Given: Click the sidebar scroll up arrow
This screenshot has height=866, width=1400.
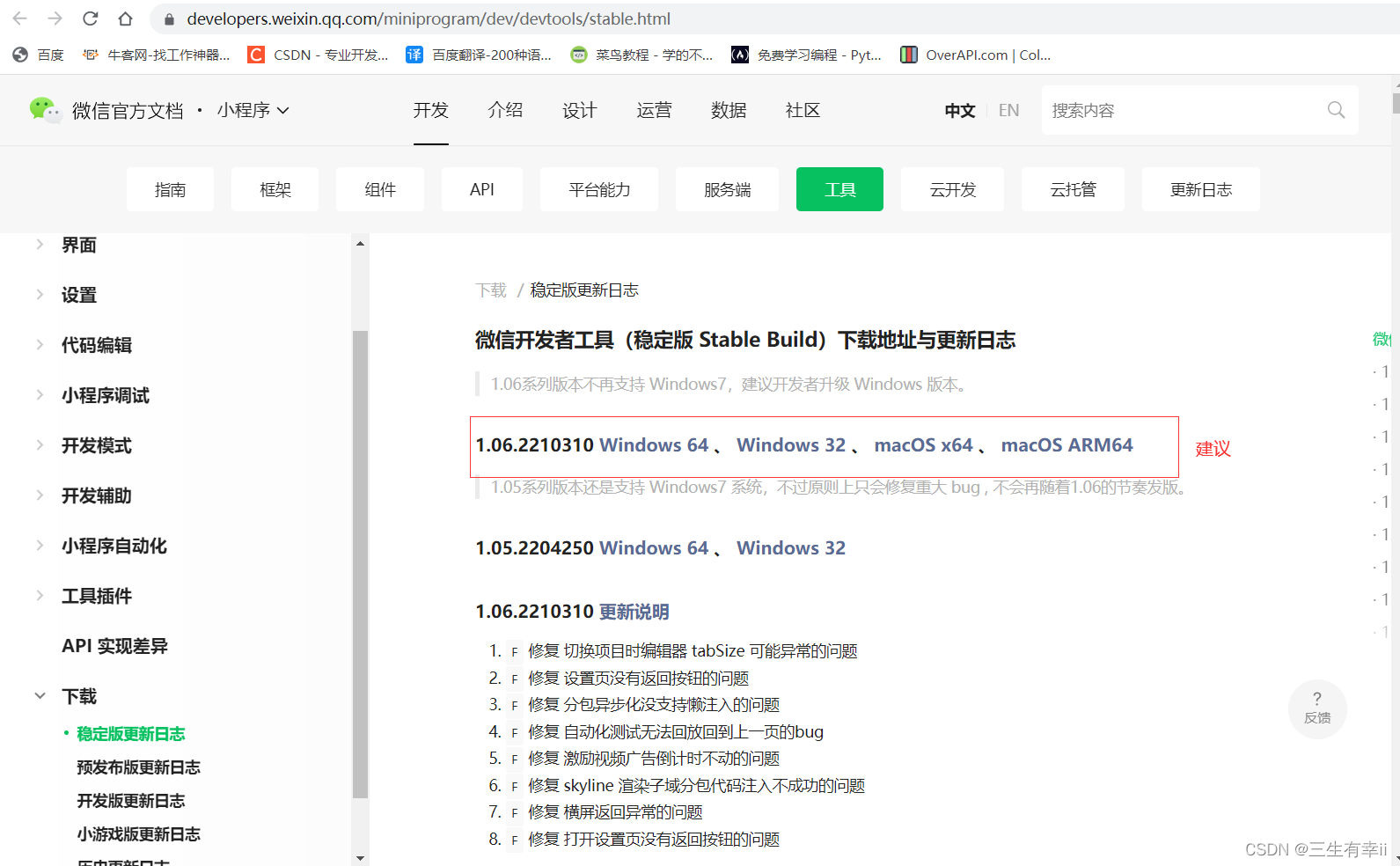Looking at the screenshot, I should click(360, 243).
